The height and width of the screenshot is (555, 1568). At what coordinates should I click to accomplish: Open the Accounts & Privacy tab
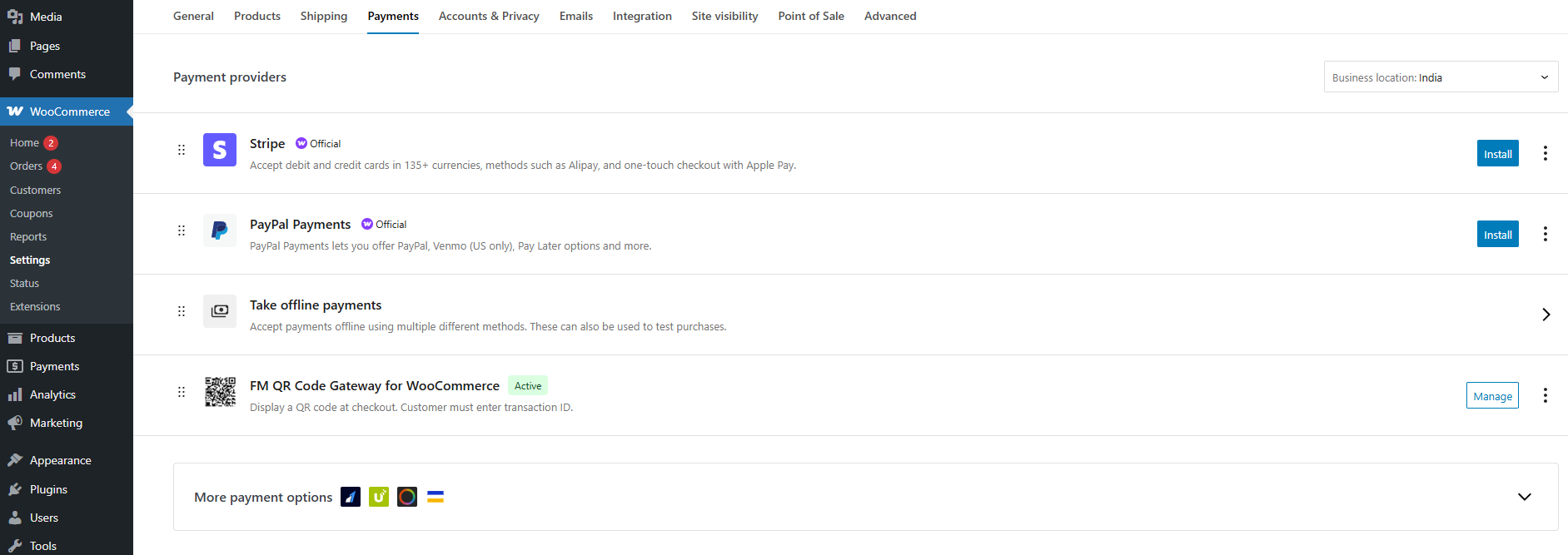(x=489, y=16)
